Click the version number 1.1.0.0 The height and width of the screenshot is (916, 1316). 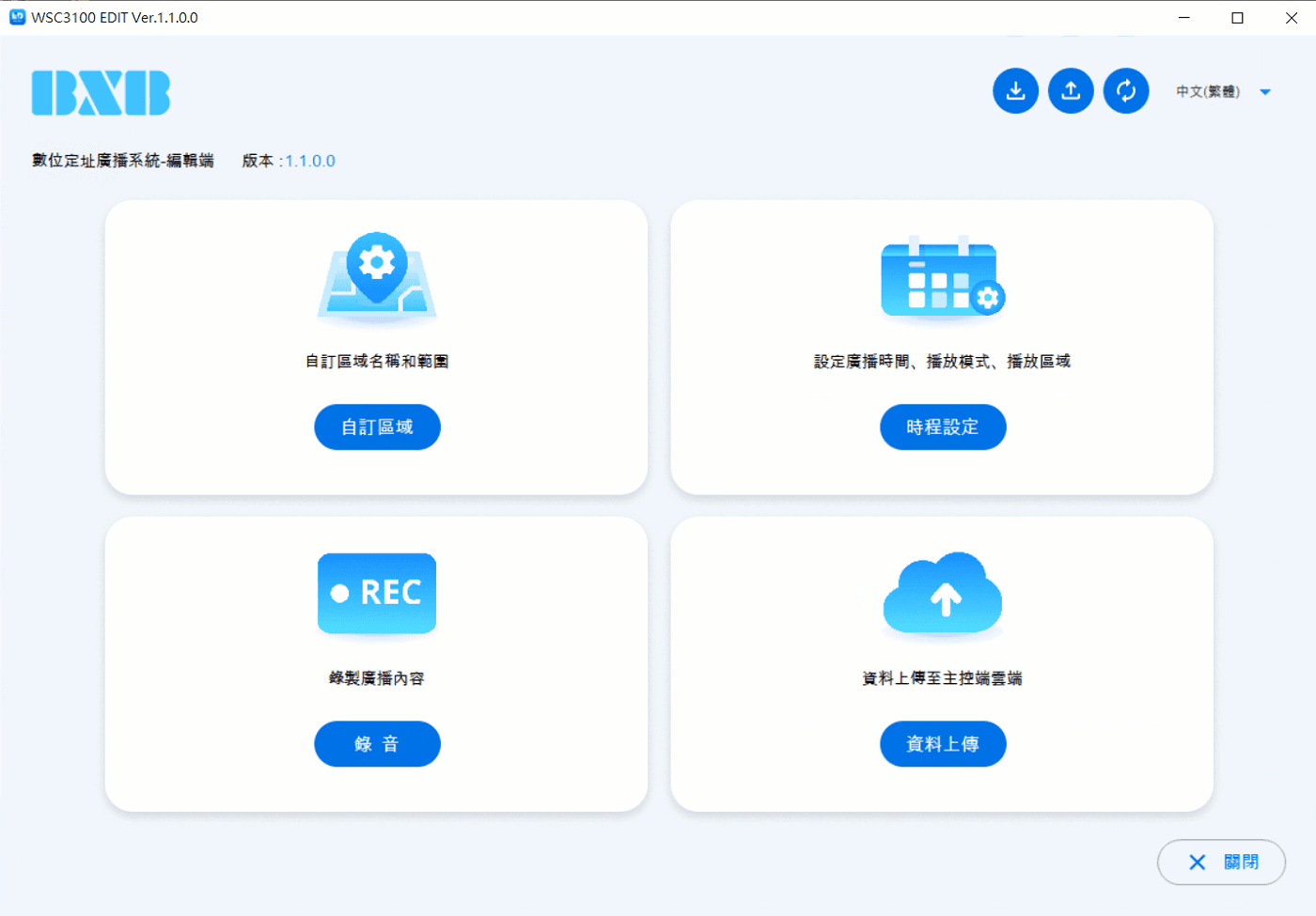pyautogui.click(x=310, y=162)
